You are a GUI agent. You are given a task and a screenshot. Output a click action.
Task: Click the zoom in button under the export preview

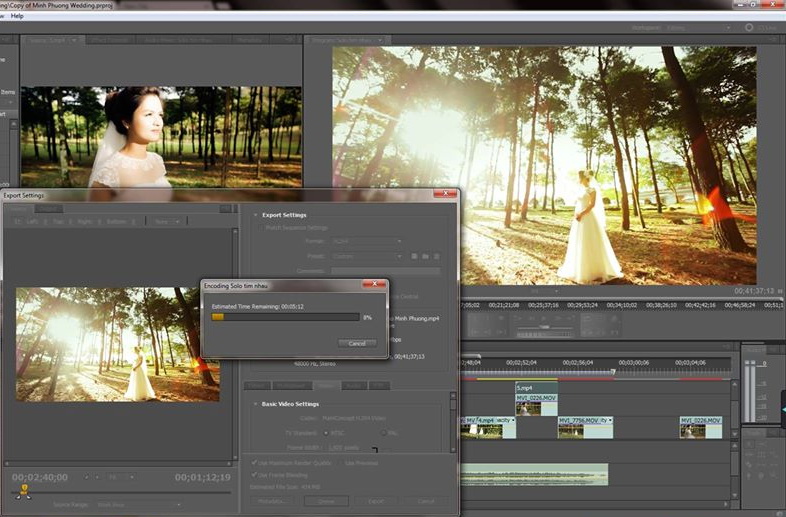[x=97, y=477]
